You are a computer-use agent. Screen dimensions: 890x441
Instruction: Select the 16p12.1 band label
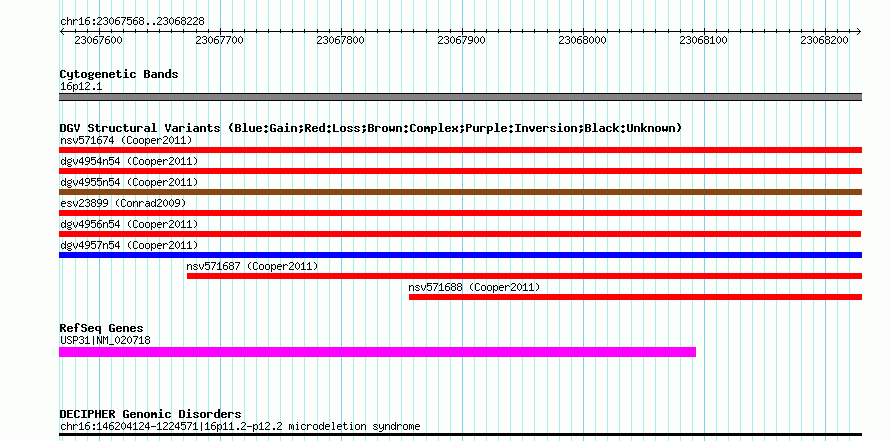[x=81, y=87]
